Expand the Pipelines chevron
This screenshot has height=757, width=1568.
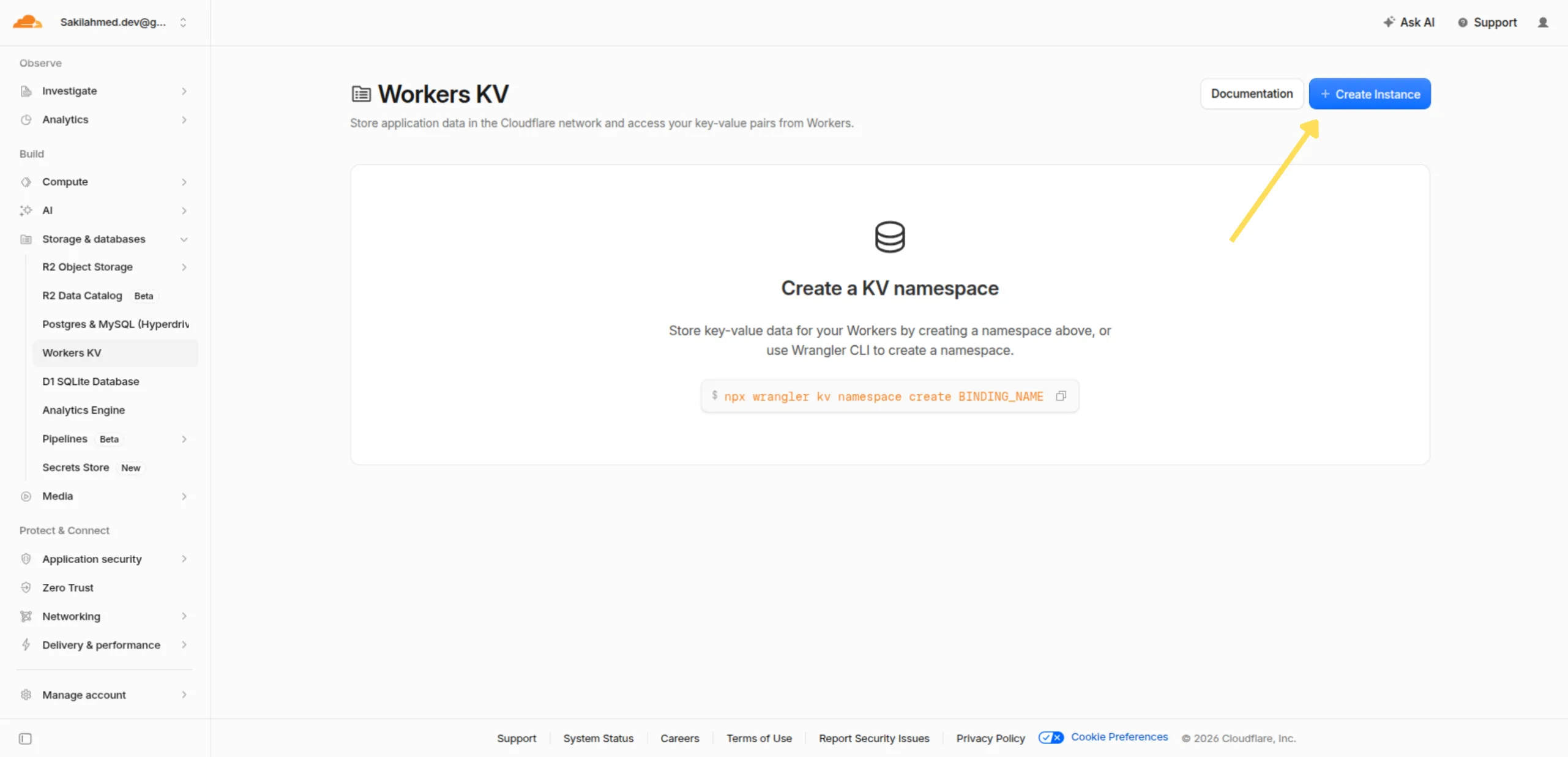(x=184, y=439)
